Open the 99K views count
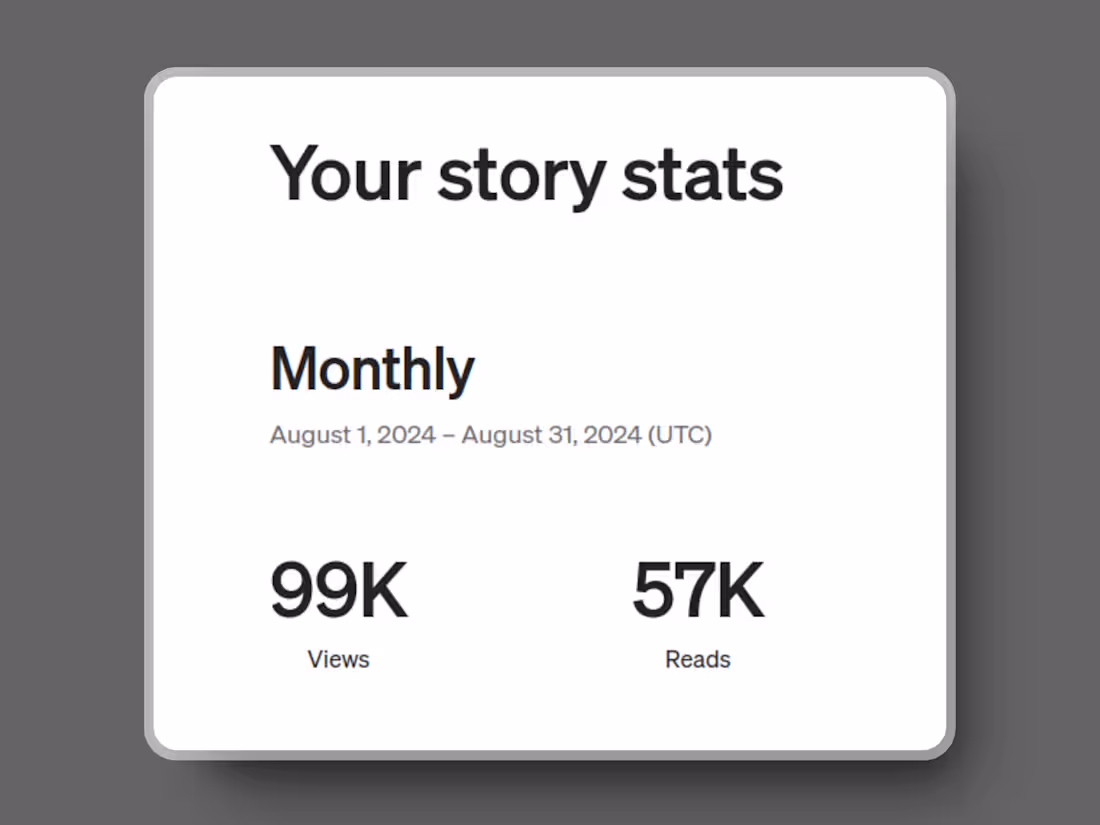Screen dimensions: 1100x825 click(339, 592)
